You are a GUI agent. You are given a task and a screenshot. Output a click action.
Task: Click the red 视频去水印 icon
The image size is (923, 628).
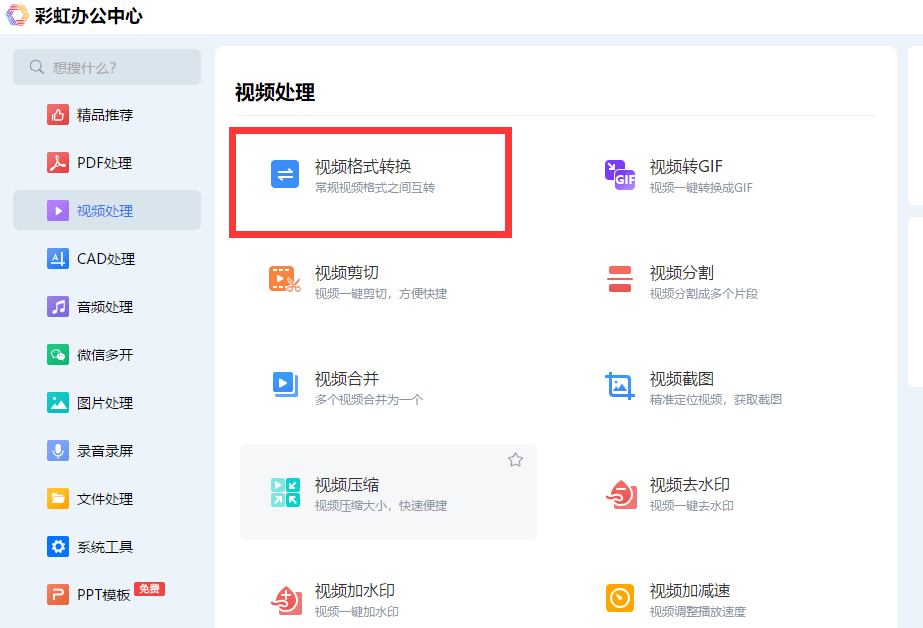tap(621, 494)
